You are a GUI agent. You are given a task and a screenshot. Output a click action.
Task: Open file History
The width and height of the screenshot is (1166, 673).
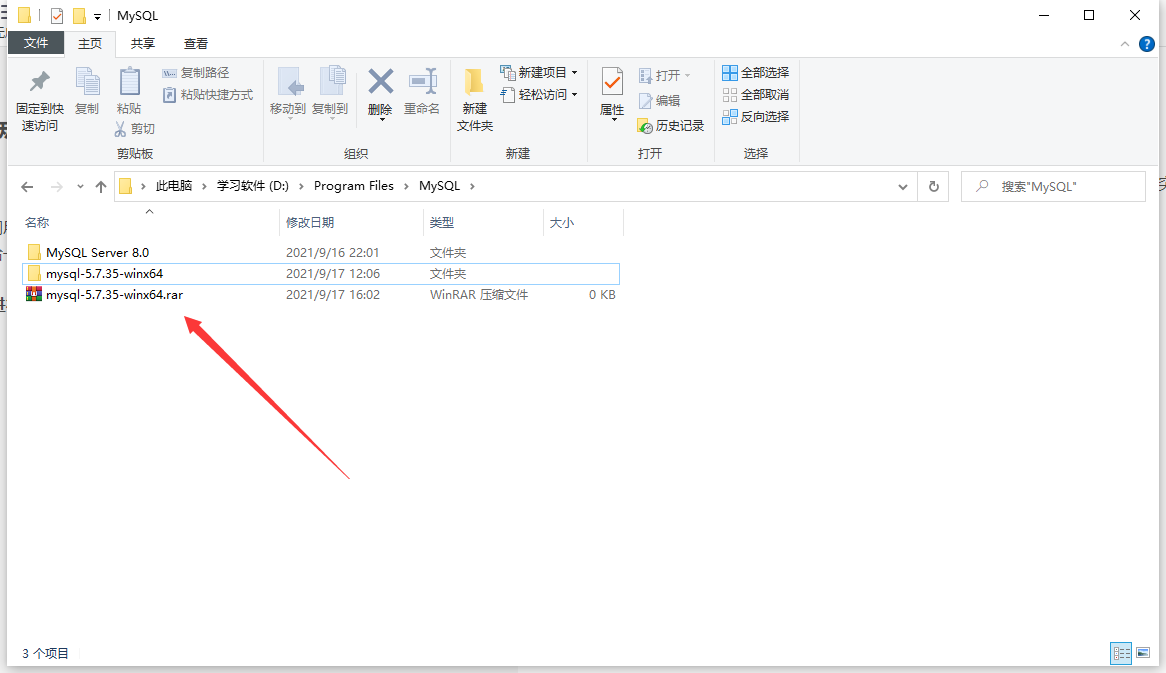[x=671, y=126]
